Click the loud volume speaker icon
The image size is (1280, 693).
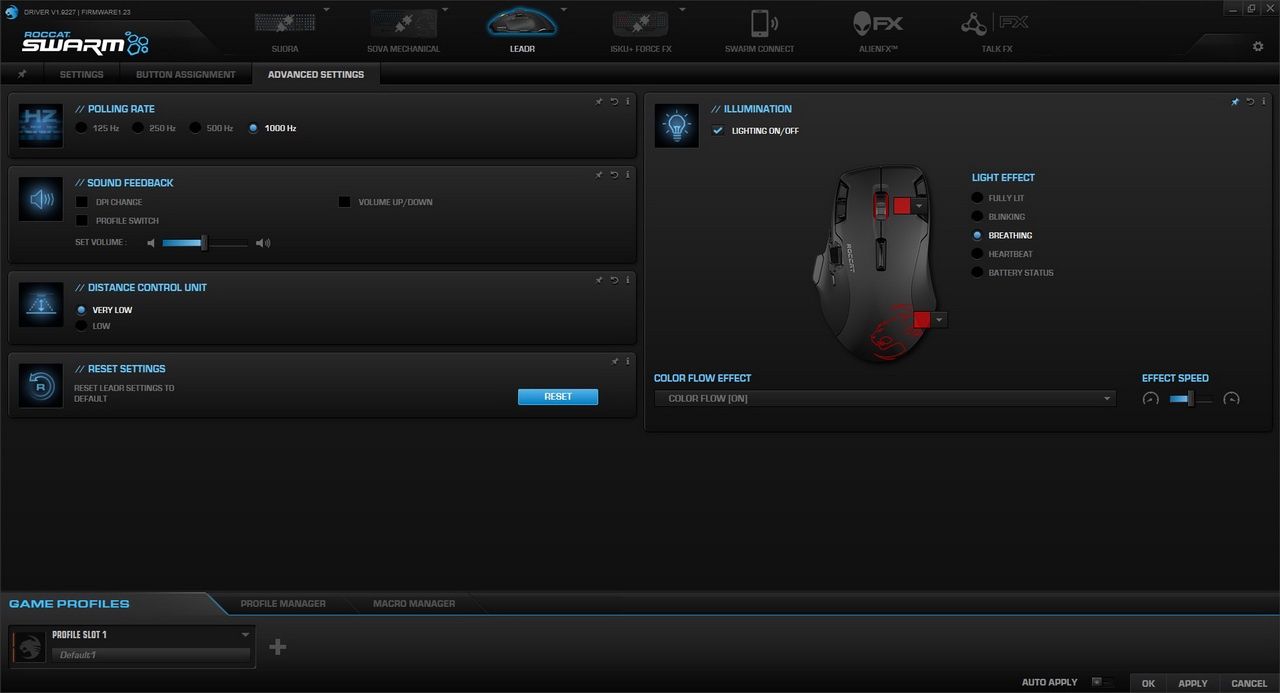pos(263,243)
